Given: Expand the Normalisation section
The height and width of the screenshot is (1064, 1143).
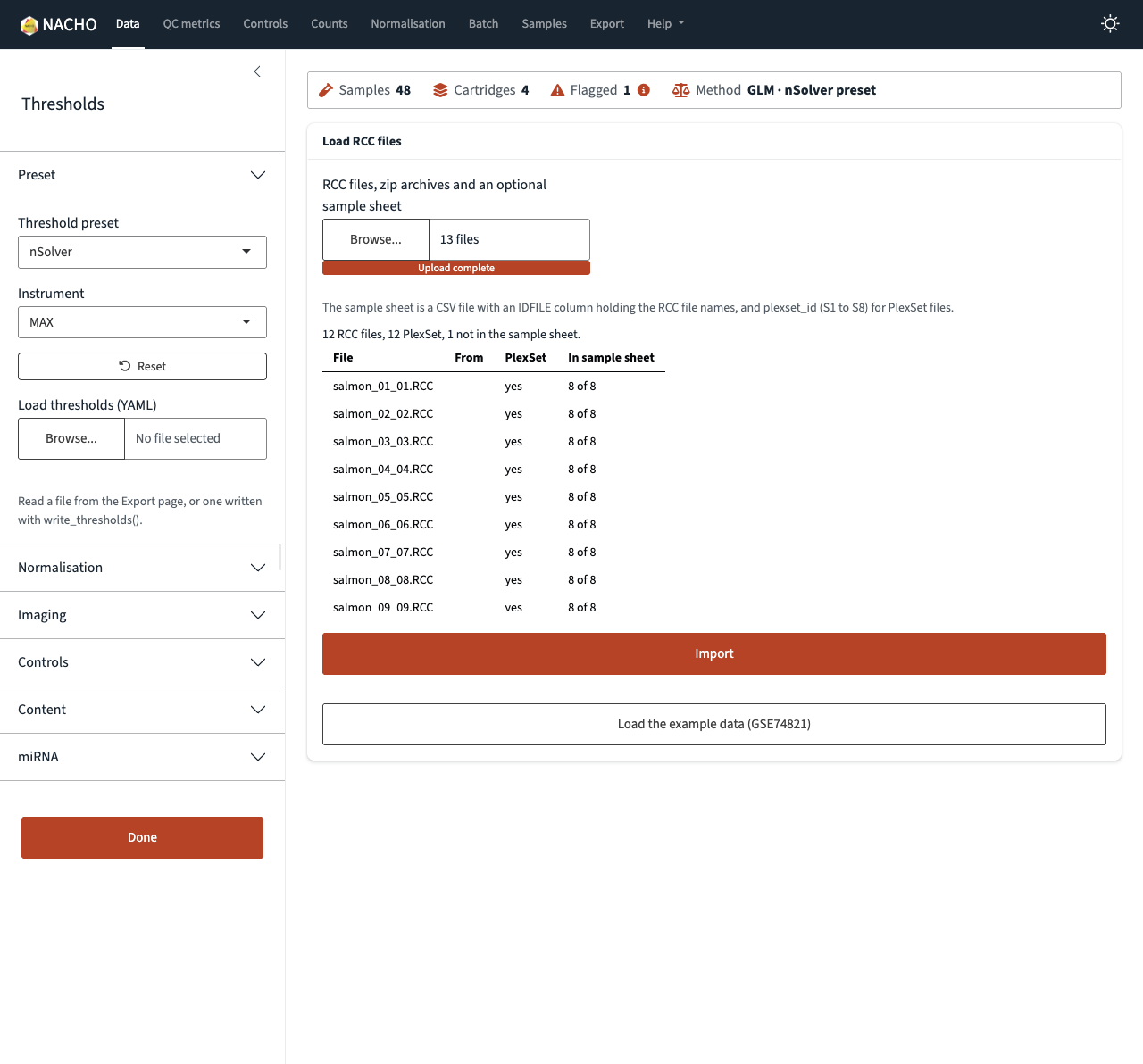Looking at the screenshot, I should click(x=142, y=568).
